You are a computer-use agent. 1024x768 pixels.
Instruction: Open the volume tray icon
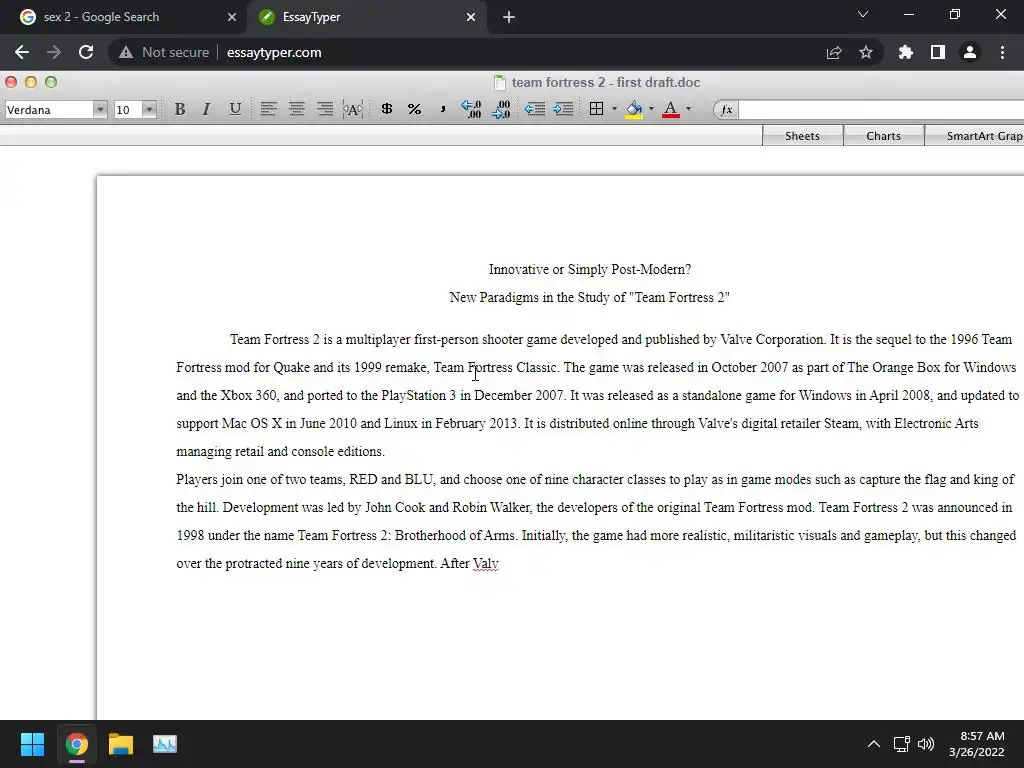[x=925, y=744]
